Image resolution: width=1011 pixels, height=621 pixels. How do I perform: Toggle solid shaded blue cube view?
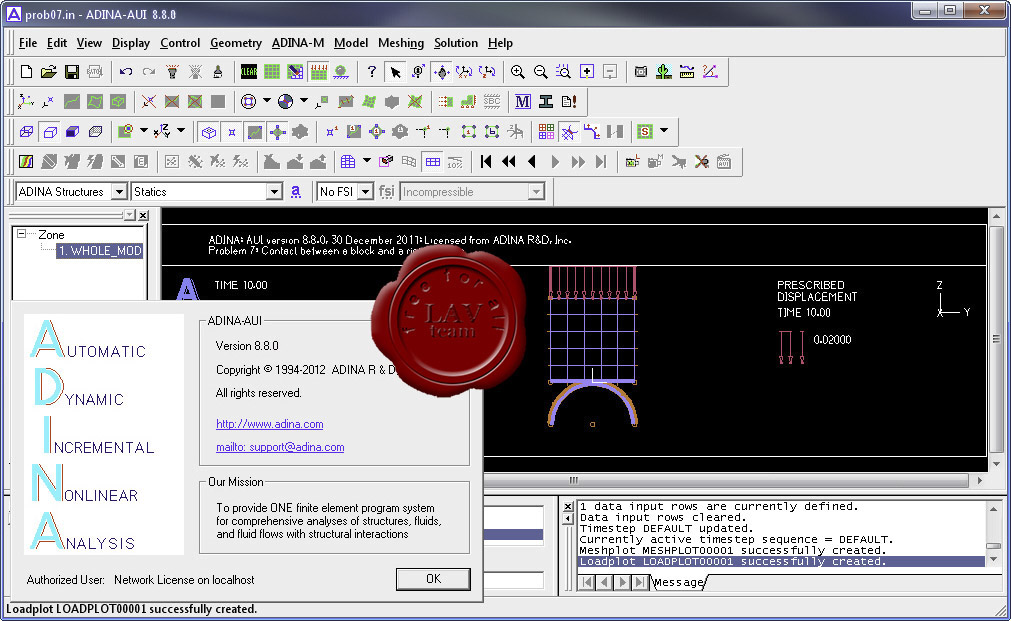pyautogui.click(x=72, y=132)
